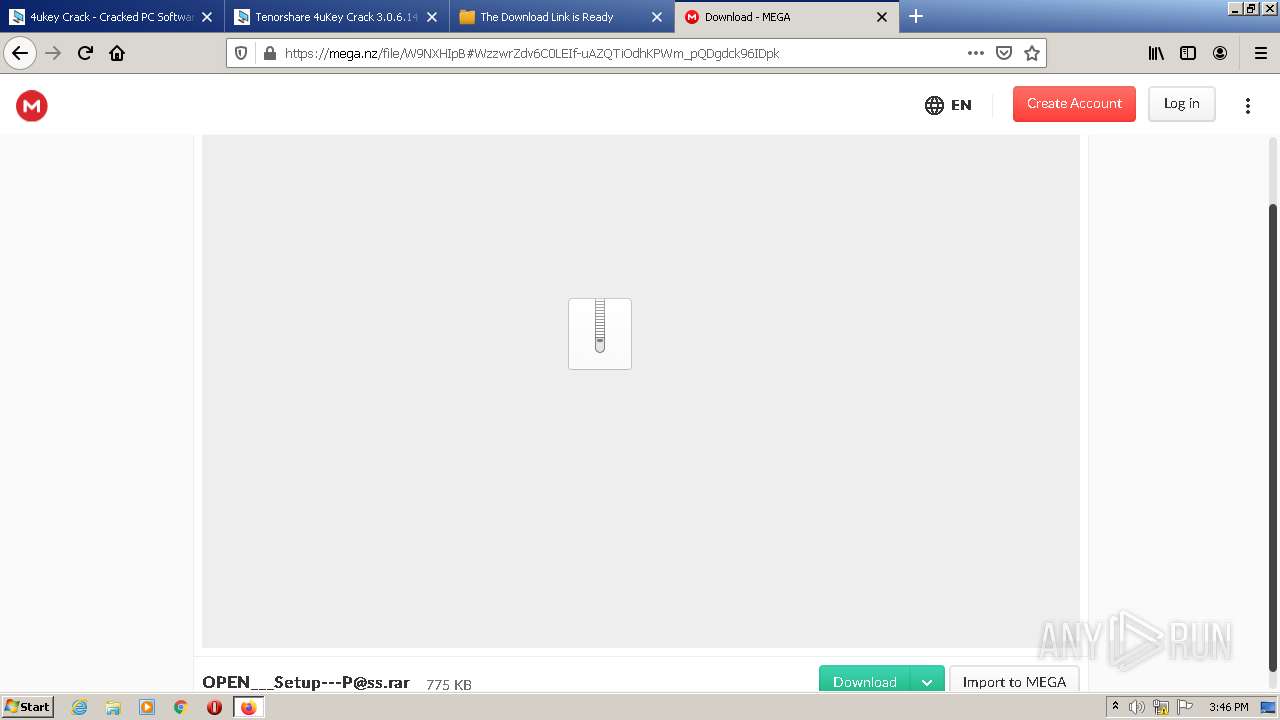Viewport: 1280px width, 720px height.
Task: Click Import to MEGA button
Action: [x=1014, y=681]
